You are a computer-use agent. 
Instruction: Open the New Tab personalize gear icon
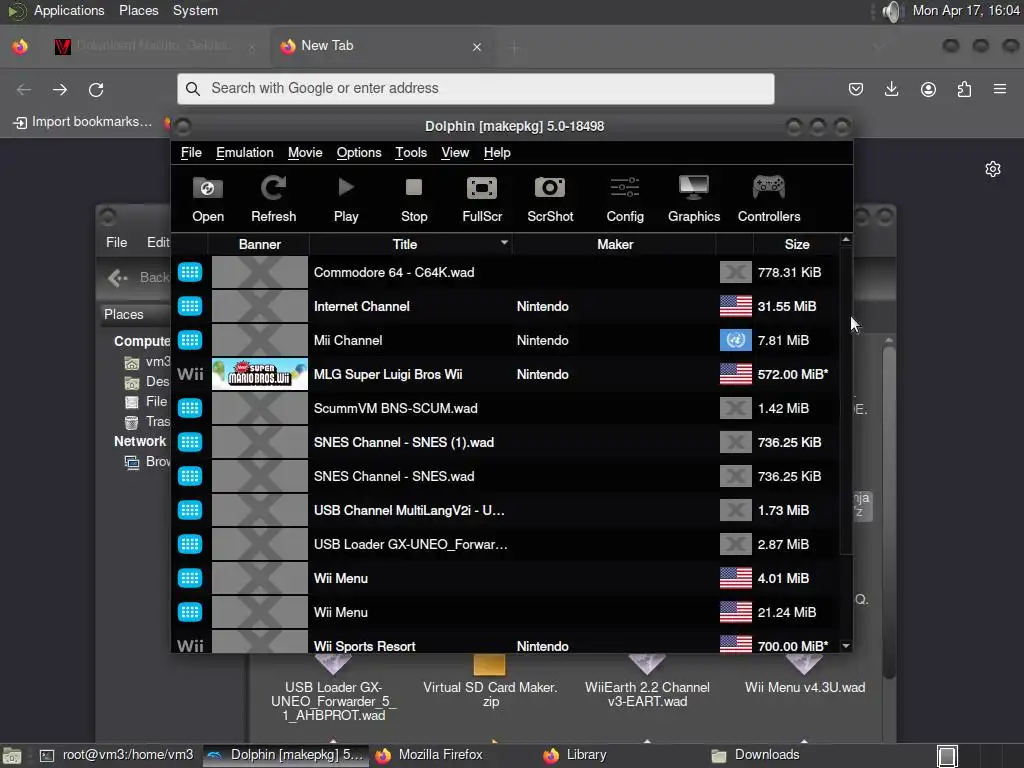click(993, 169)
